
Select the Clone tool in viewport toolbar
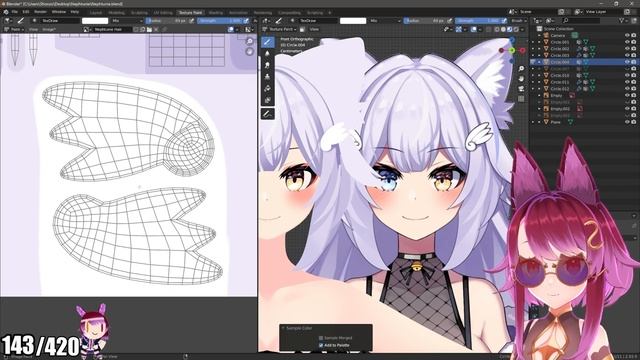point(267,77)
